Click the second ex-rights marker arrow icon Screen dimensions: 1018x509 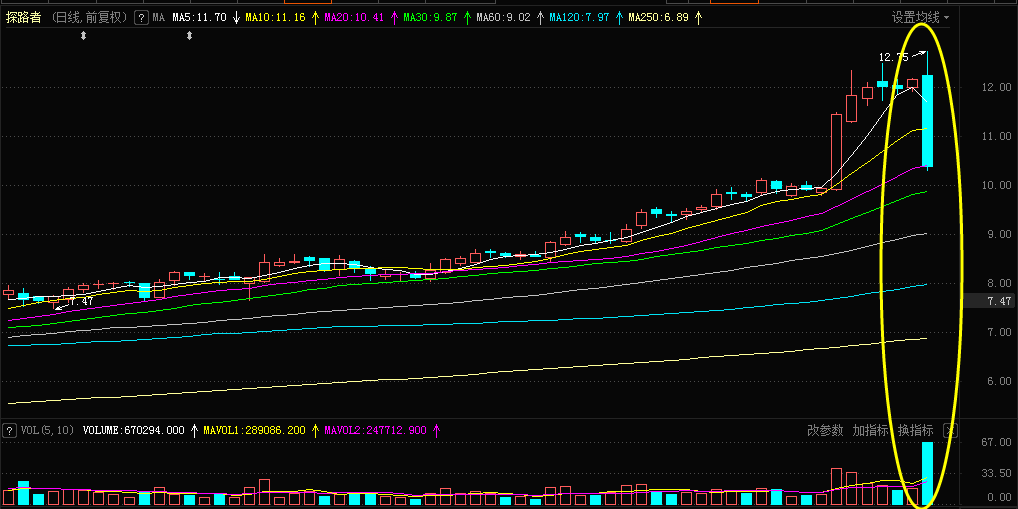(x=190, y=36)
